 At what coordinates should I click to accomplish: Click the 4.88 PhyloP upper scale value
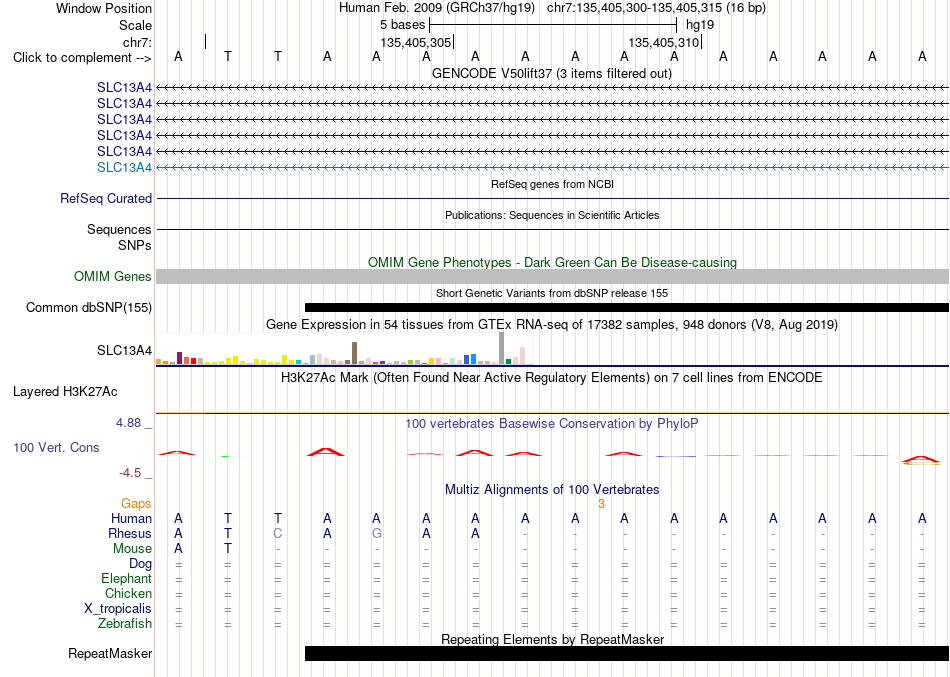128,422
